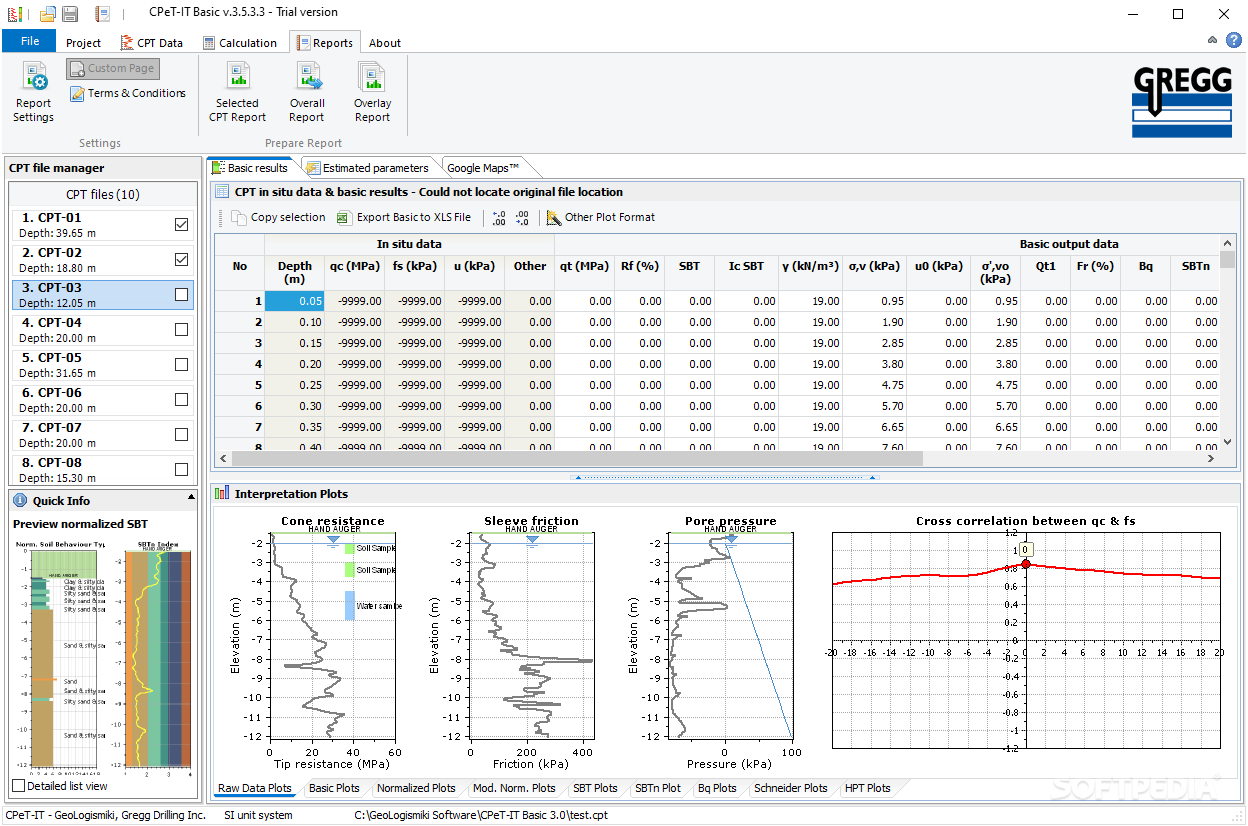Click the Interpretation Plots bar-chart icon
Screen dimensions: 1248x826
tap(222, 493)
